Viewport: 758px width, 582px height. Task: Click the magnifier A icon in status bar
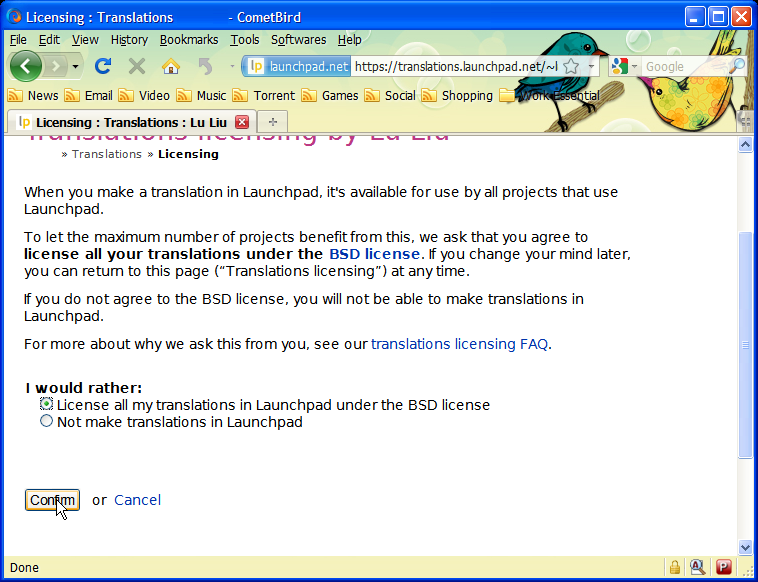pos(698,567)
